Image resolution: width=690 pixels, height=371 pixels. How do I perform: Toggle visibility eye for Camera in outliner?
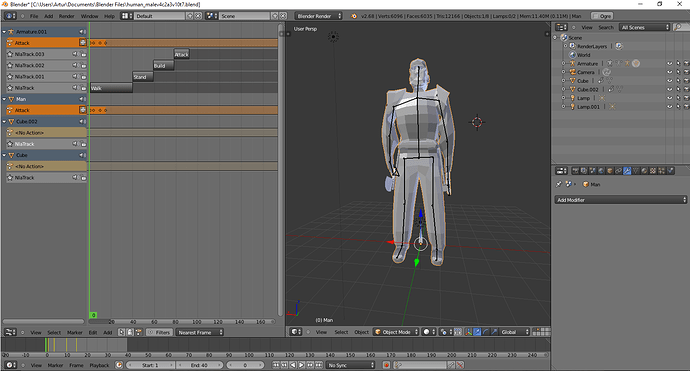669,72
